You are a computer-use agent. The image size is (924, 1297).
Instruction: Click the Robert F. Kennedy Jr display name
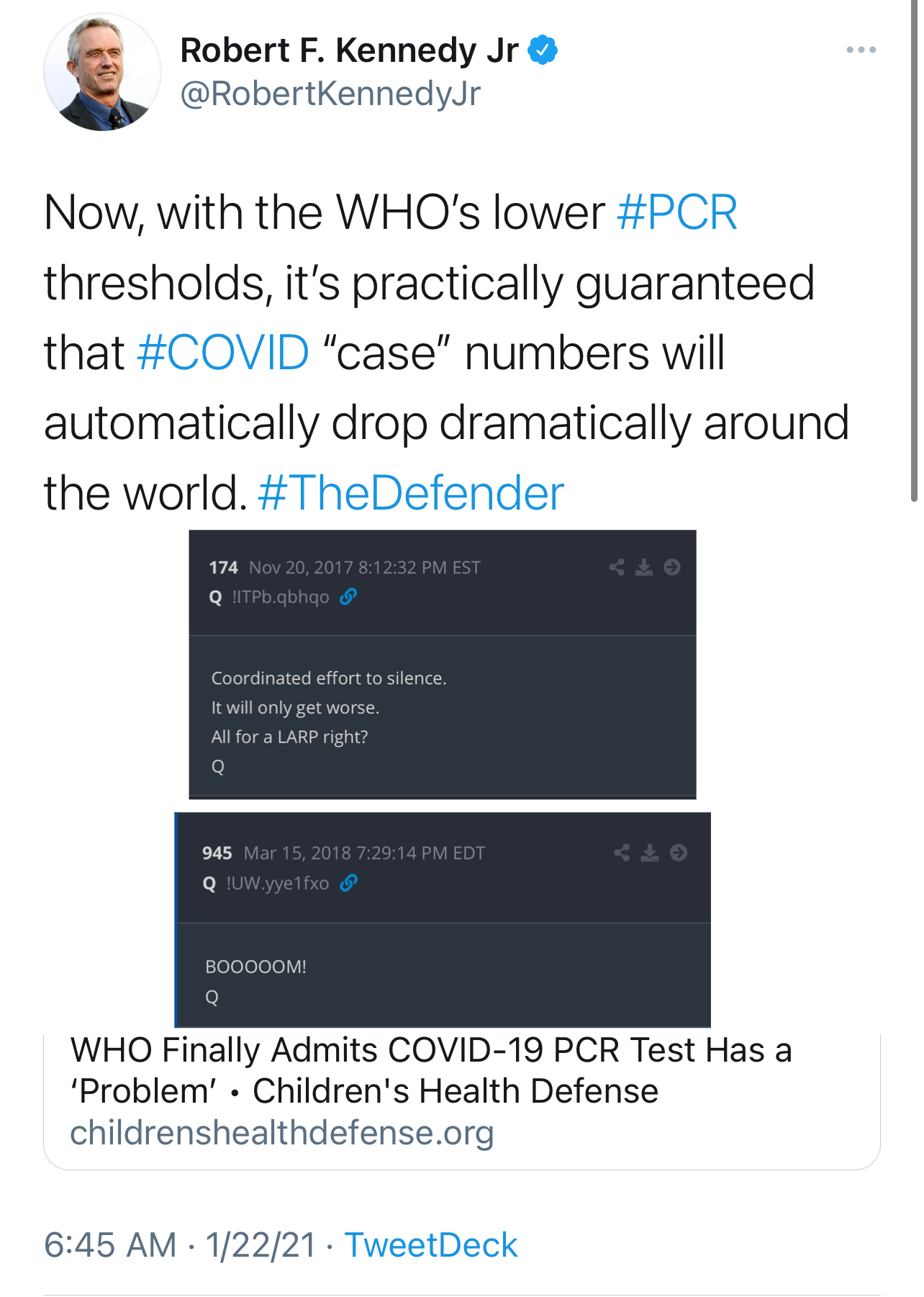pos(349,50)
